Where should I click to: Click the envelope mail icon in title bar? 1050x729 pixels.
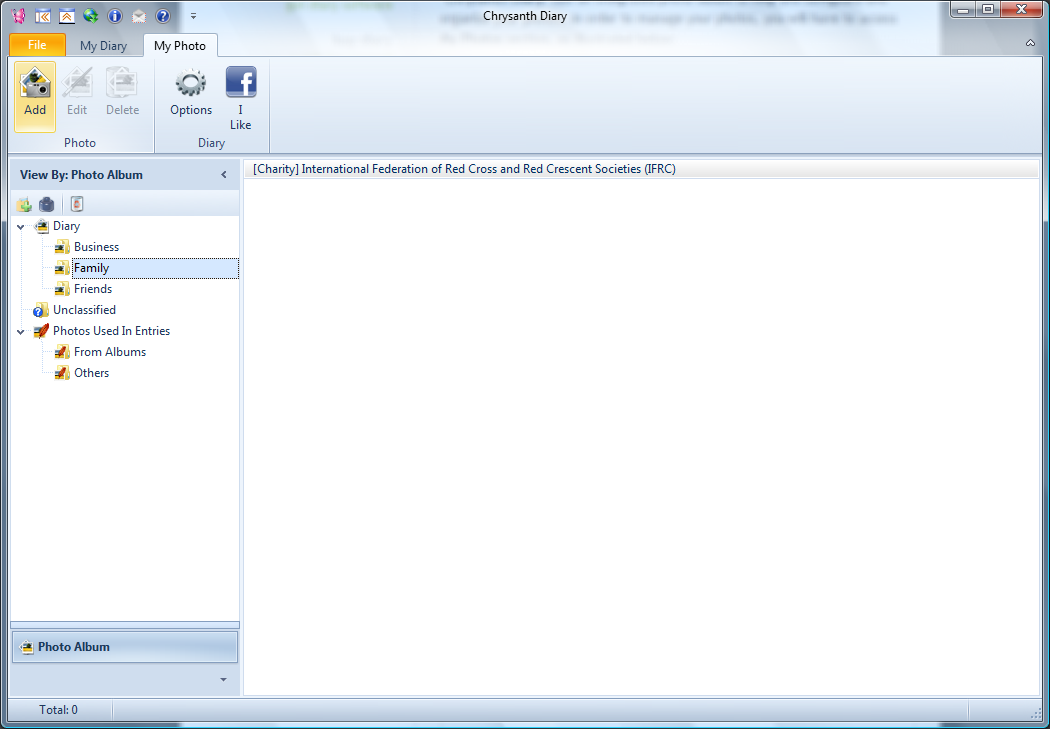138,16
